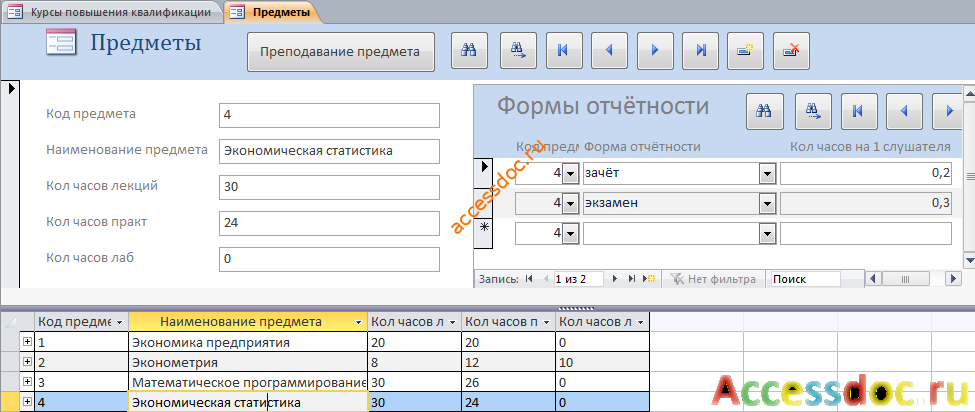
Task: Open Форма отчётности dropdown in new row
Action: (x=767, y=233)
